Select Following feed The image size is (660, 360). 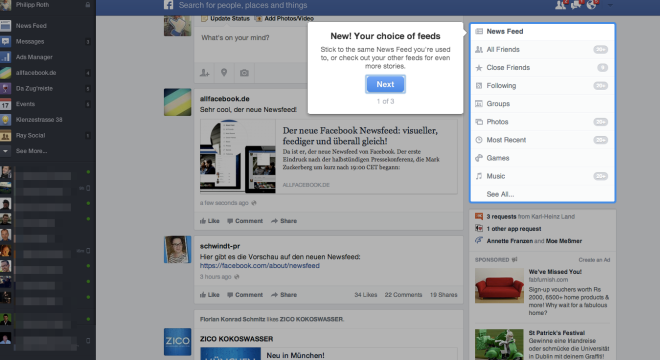(542, 86)
